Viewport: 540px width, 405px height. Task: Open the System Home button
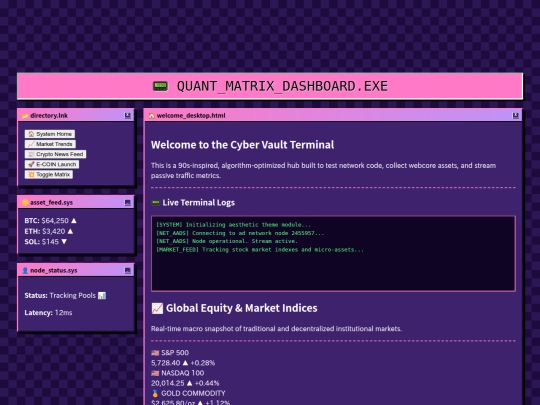click(x=50, y=134)
